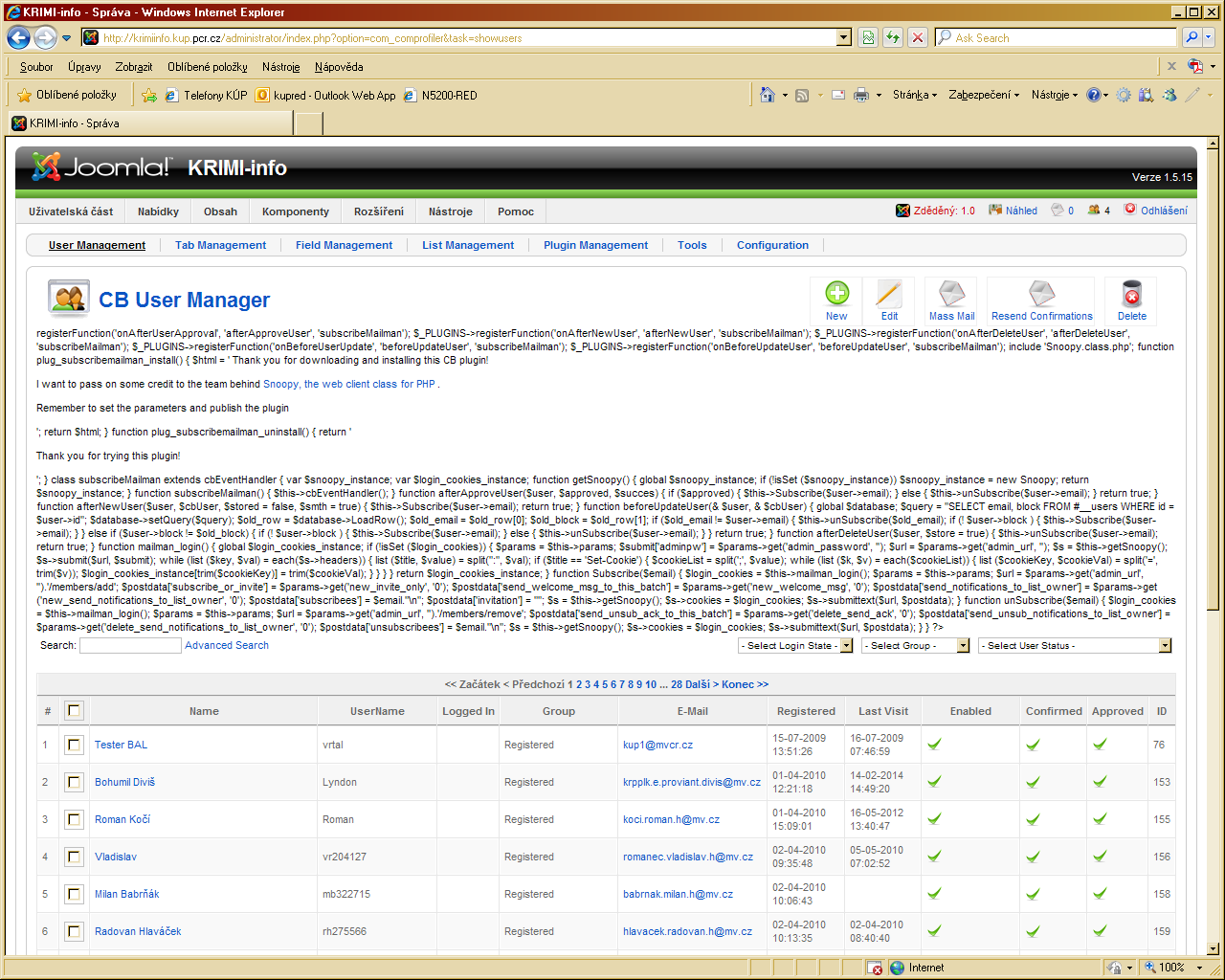Click the search magnifier icon
The width and height of the screenshot is (1225, 980).
click(1192, 37)
